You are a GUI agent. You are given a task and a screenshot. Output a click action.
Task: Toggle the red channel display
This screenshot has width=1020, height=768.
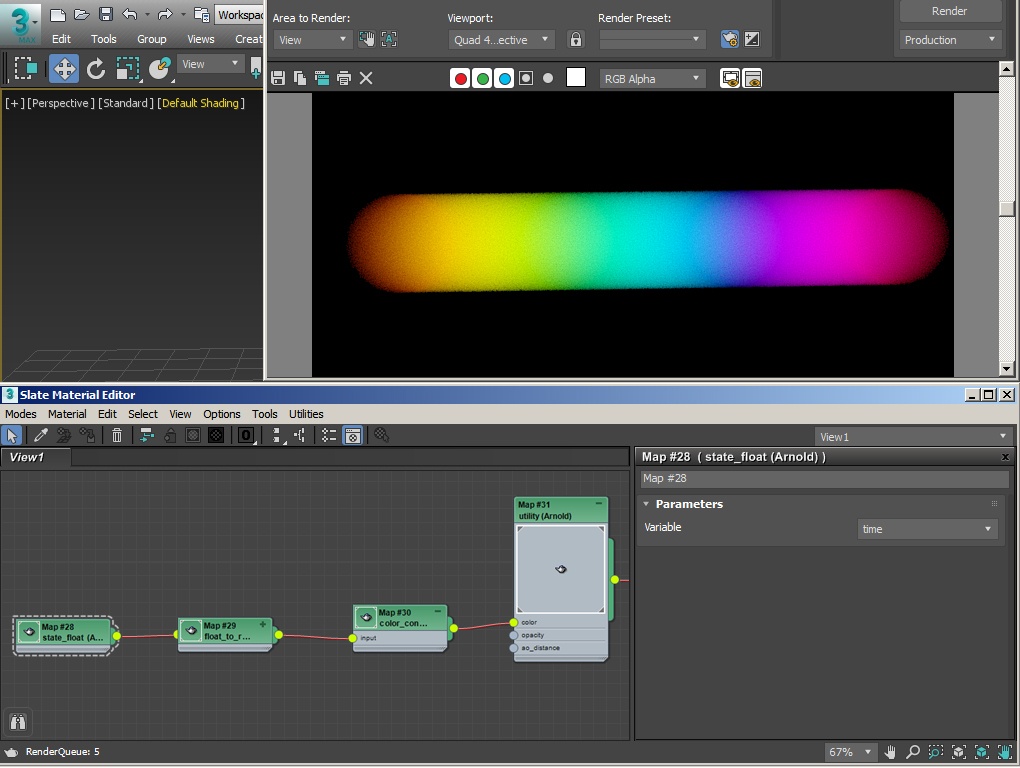(x=461, y=79)
